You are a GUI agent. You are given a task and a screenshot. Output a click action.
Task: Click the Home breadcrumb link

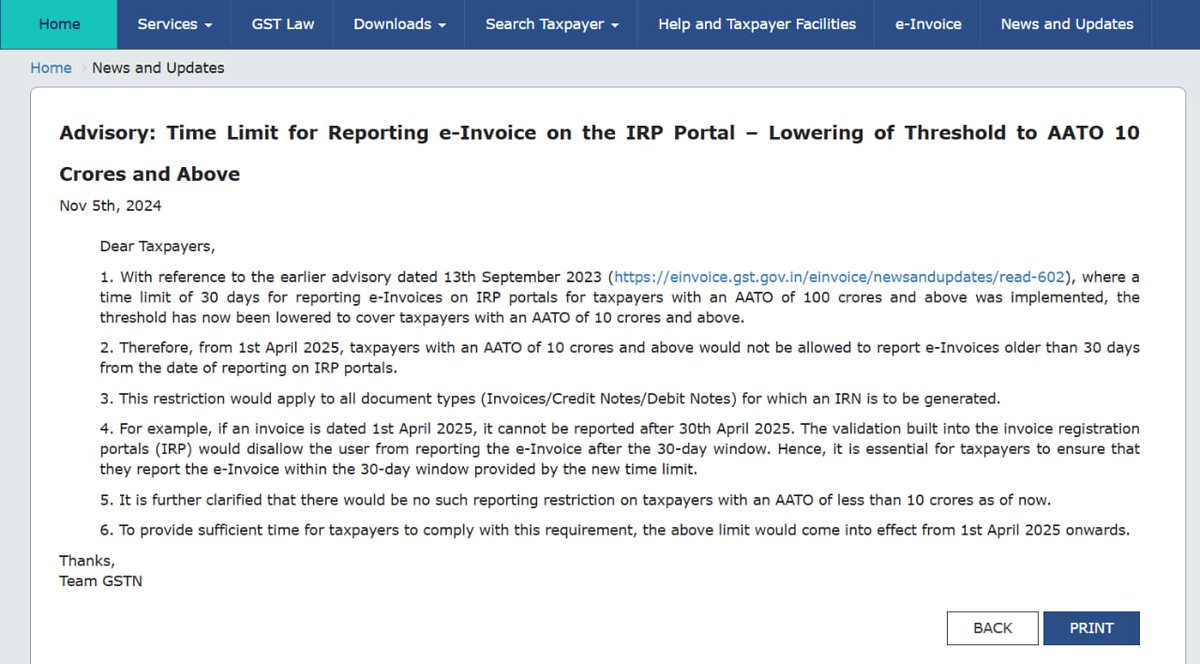coord(51,68)
